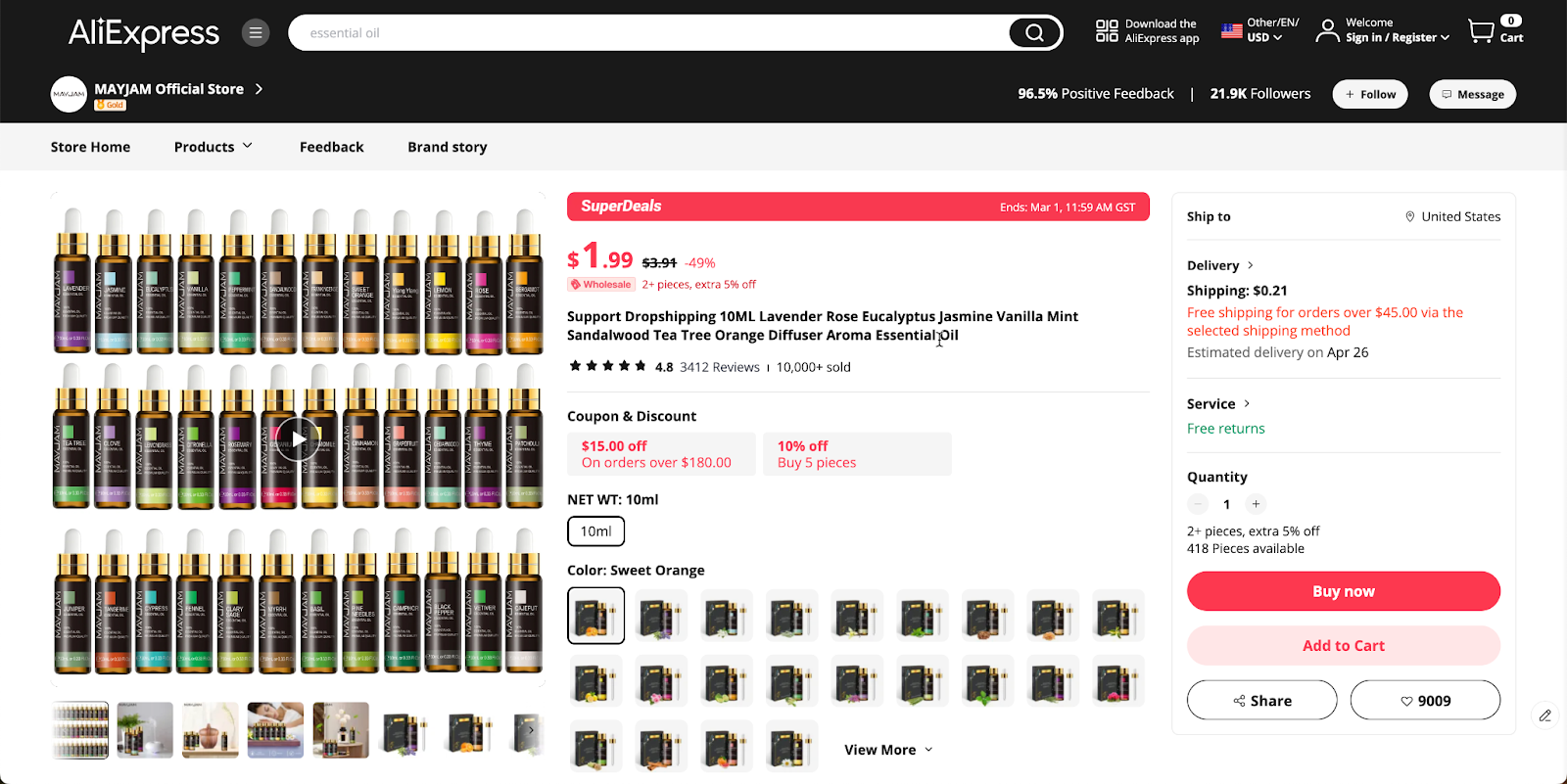Expand the Products dropdown menu
Image resolution: width=1567 pixels, height=784 pixels.
pos(214,147)
